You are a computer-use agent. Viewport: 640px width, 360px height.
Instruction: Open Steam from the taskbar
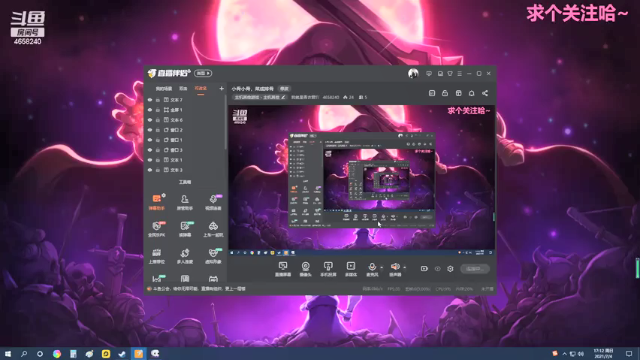(122, 353)
